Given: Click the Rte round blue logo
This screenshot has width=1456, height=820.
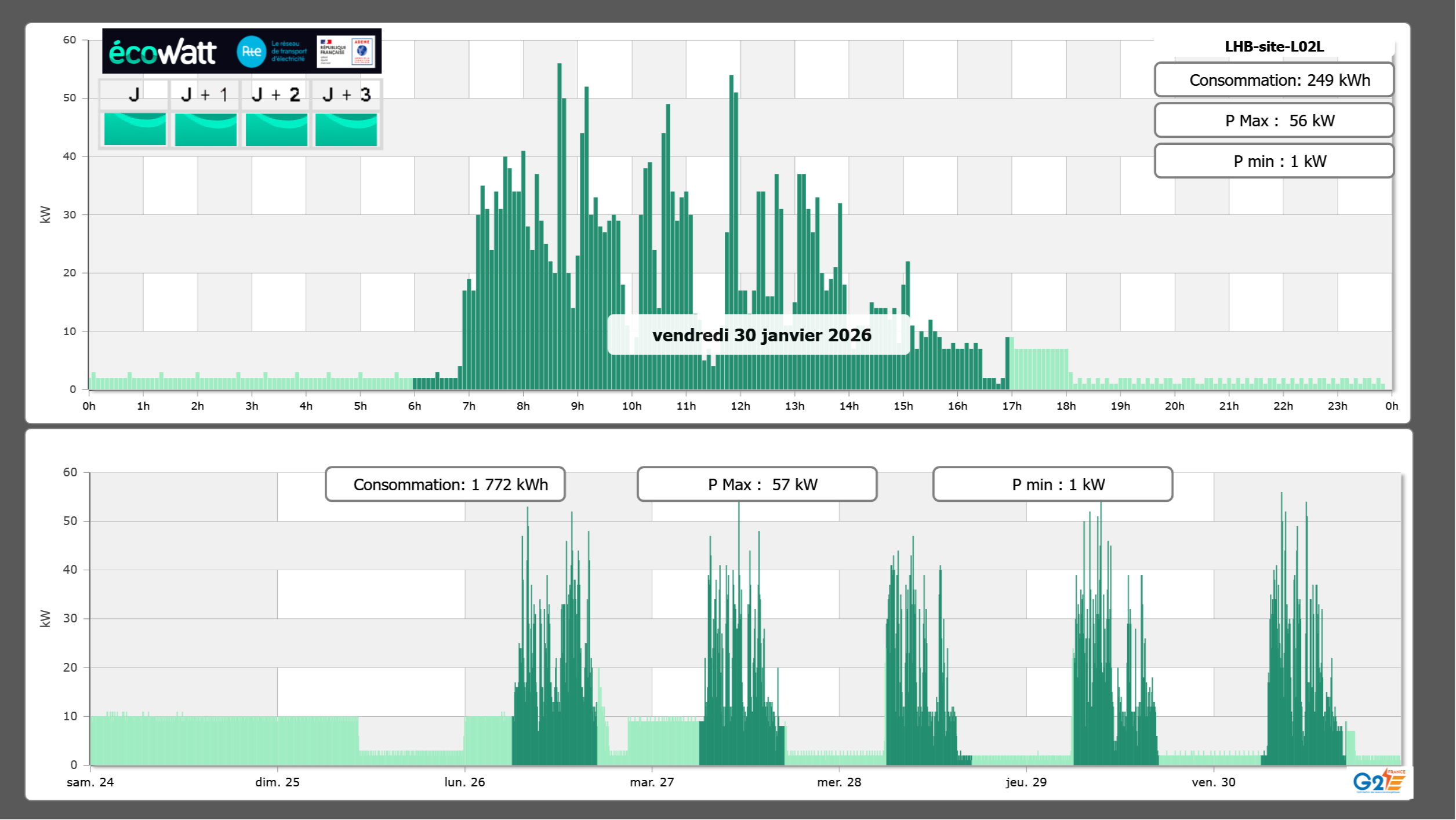Looking at the screenshot, I should (251, 52).
